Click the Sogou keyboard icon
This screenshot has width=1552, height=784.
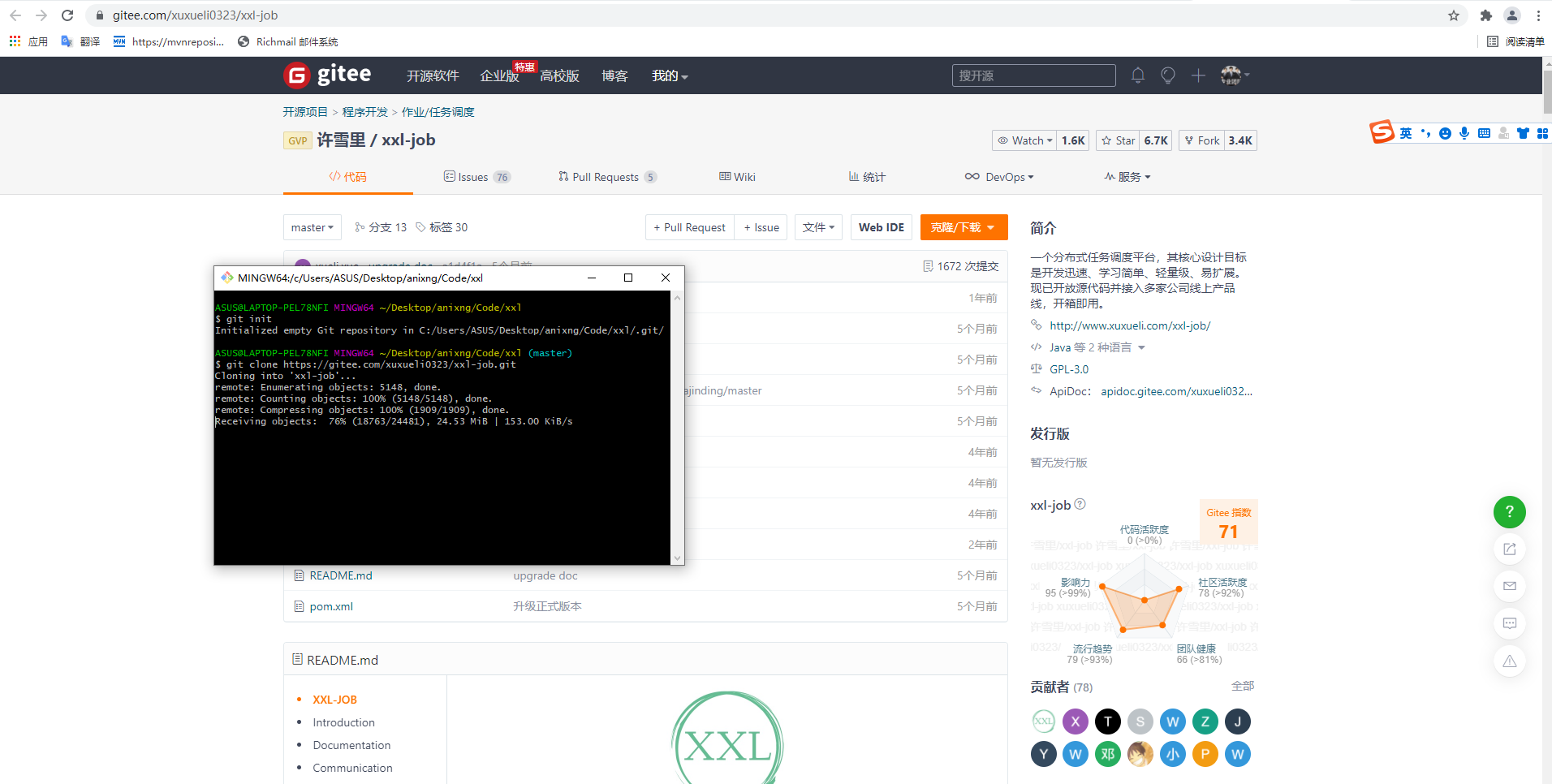tap(1484, 133)
